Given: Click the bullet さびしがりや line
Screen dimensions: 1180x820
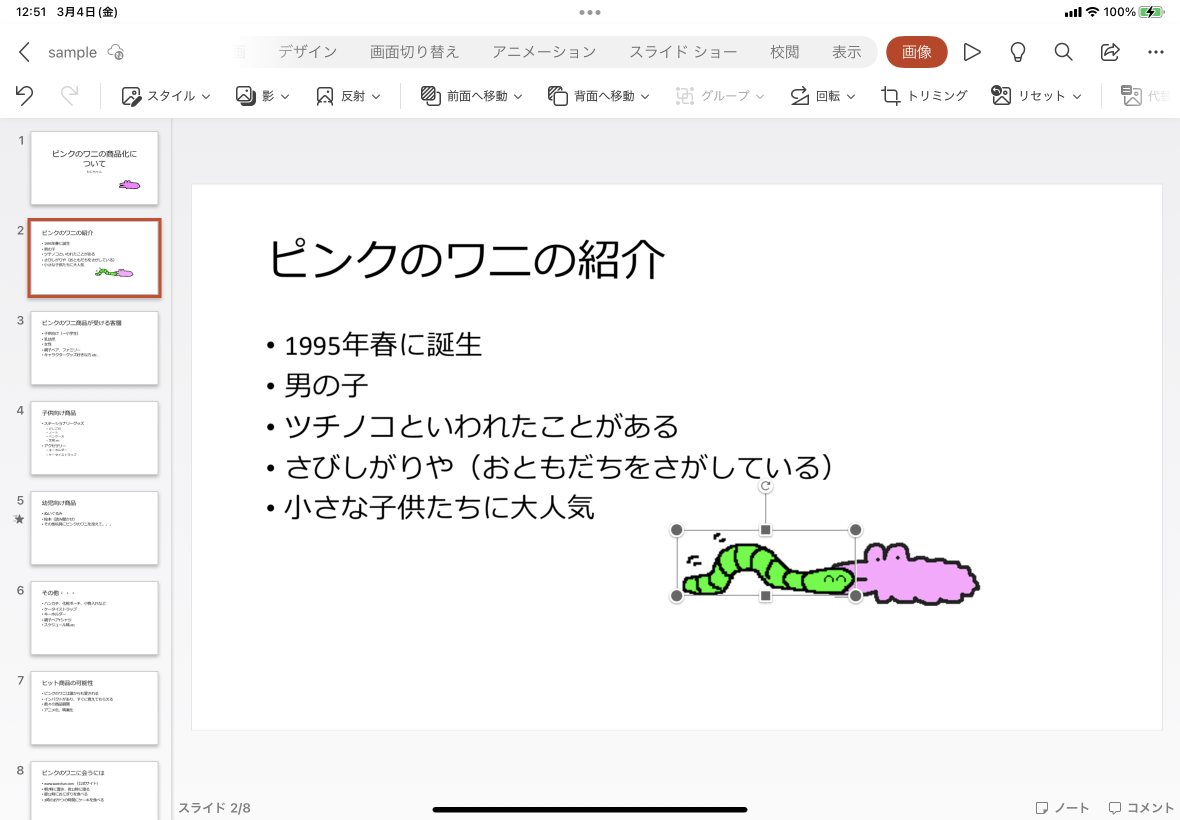Looking at the screenshot, I should [x=558, y=466].
